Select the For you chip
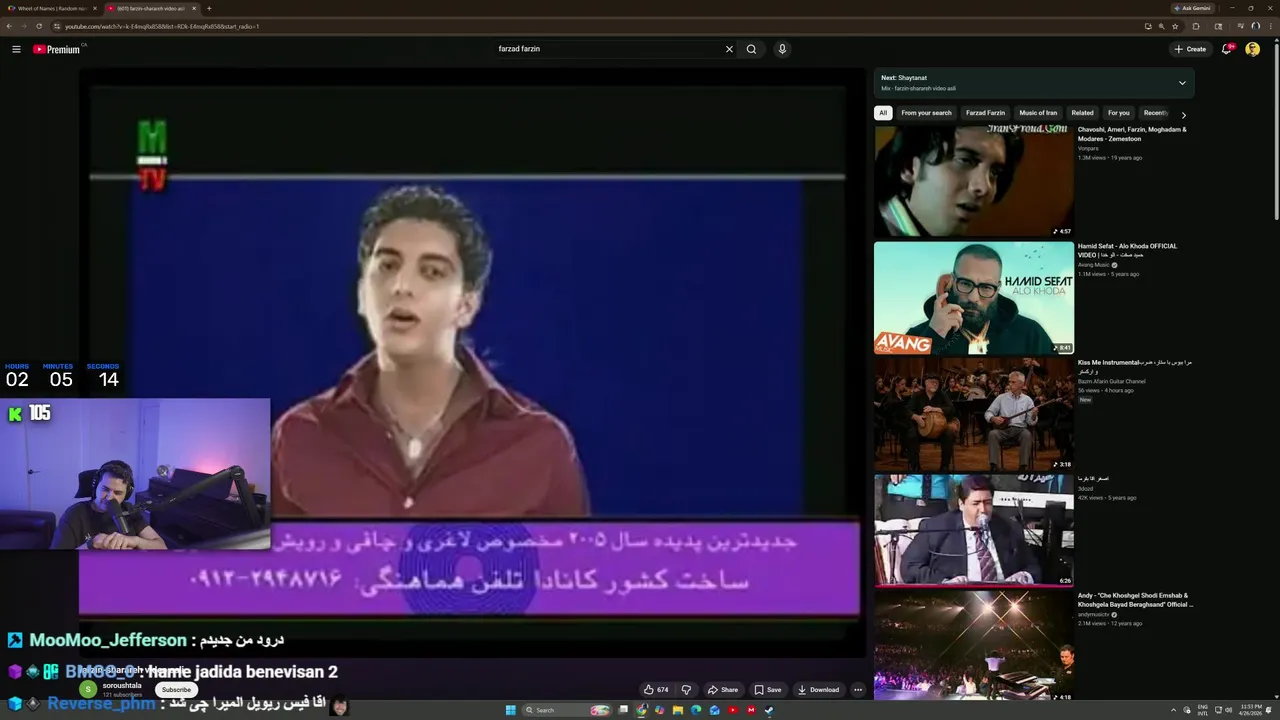Image resolution: width=1280 pixels, height=720 pixels. coord(1118,113)
